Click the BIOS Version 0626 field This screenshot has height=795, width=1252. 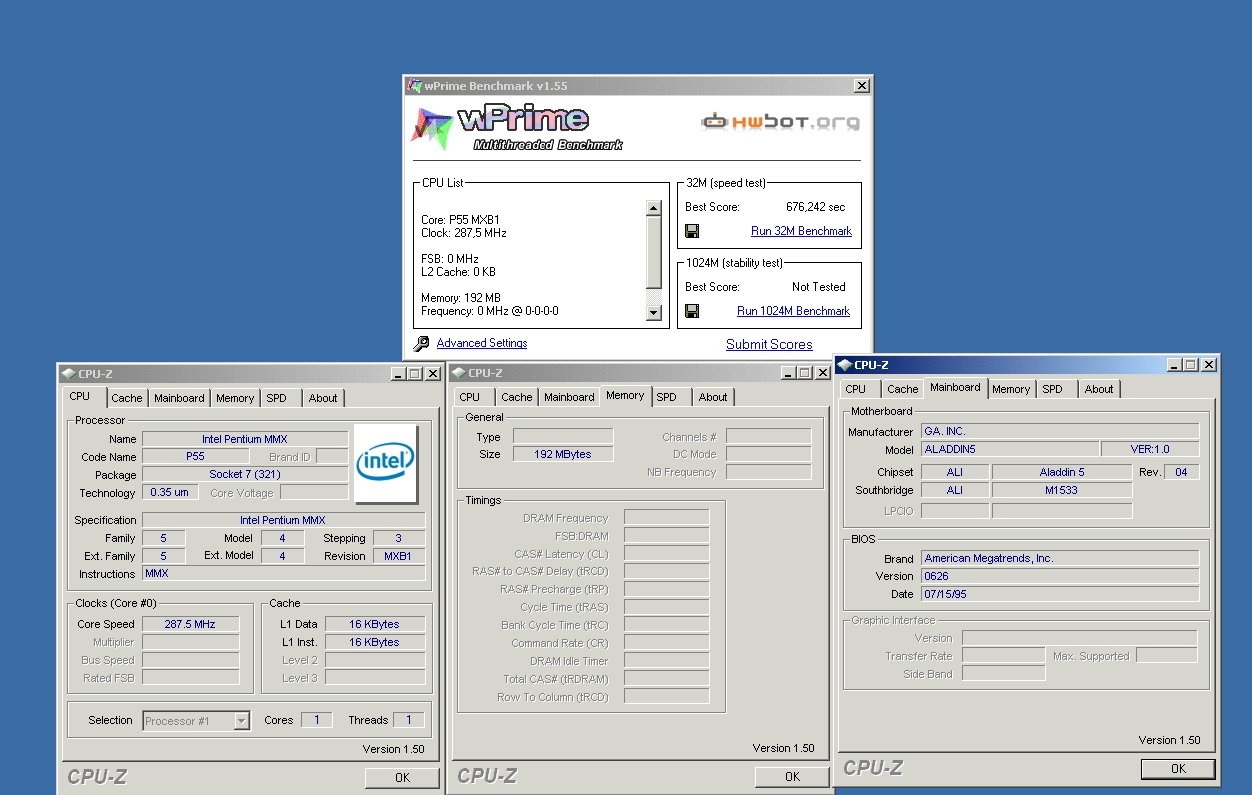[x=1060, y=576]
